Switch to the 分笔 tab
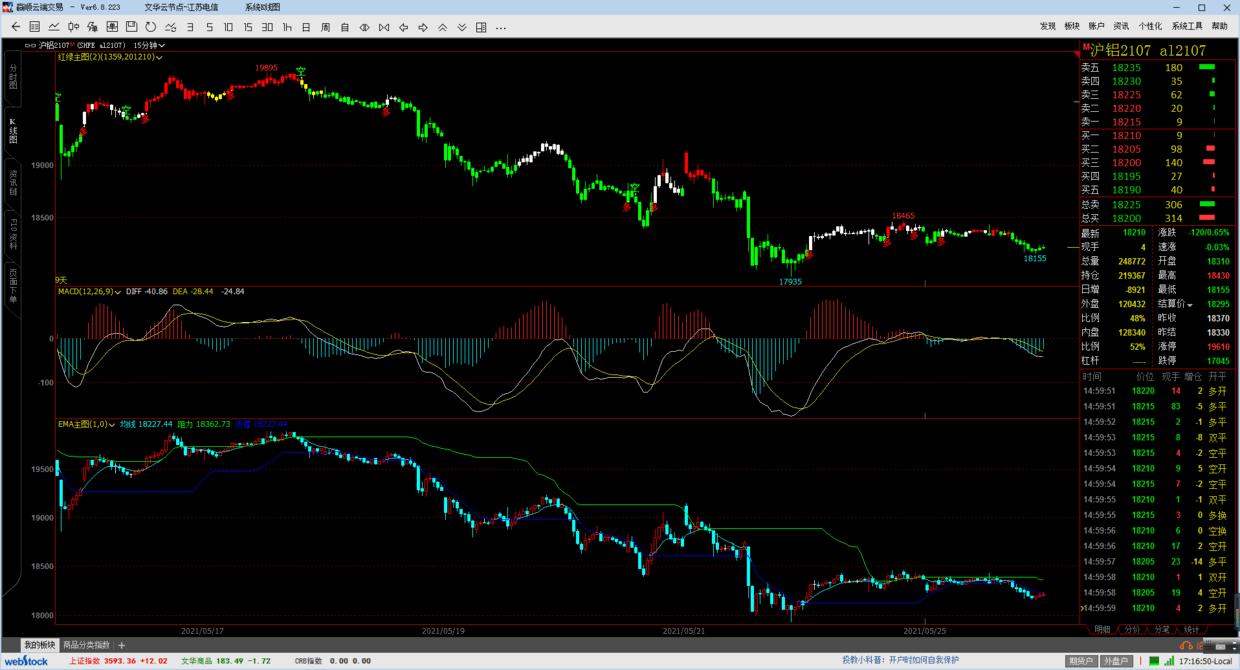Screen dimensions: 1240x670 click(x=1162, y=630)
